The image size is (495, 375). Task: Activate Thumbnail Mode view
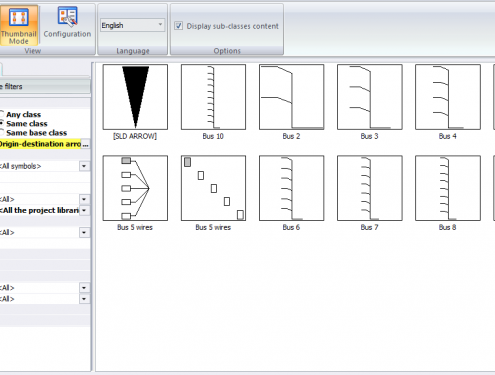coord(19,25)
